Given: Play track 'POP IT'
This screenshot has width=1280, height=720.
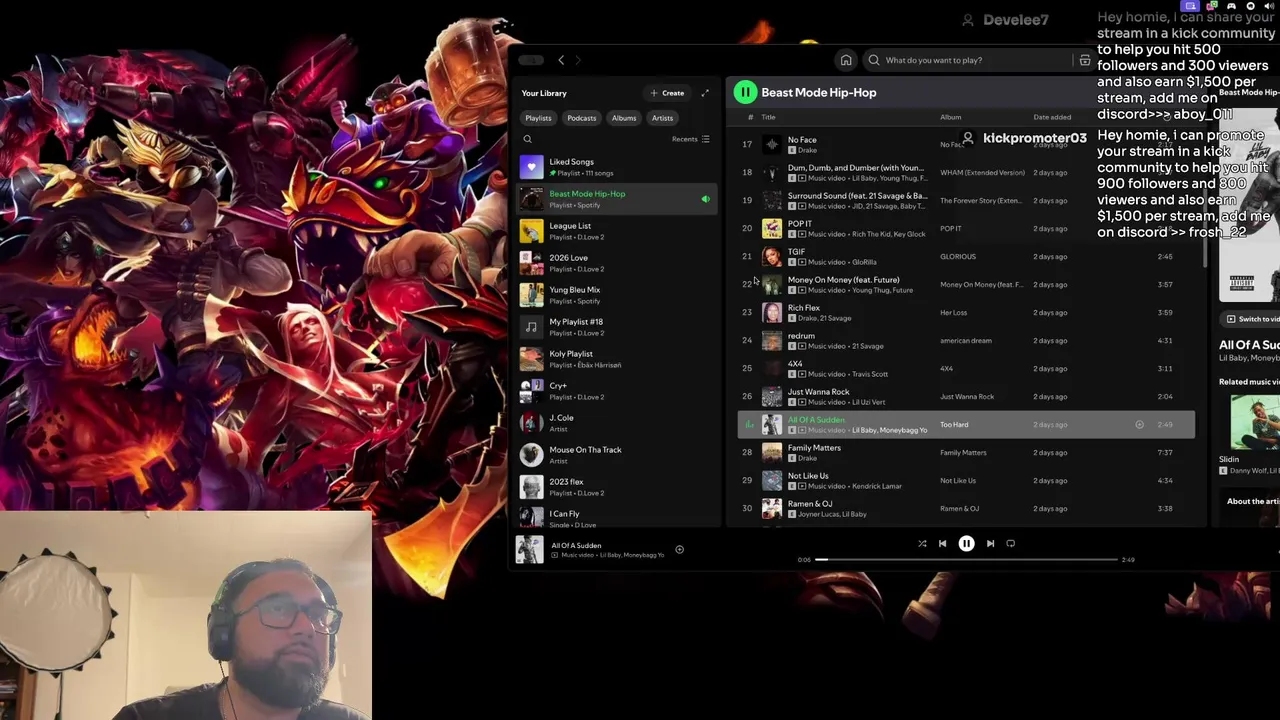Looking at the screenshot, I should coord(966,228).
